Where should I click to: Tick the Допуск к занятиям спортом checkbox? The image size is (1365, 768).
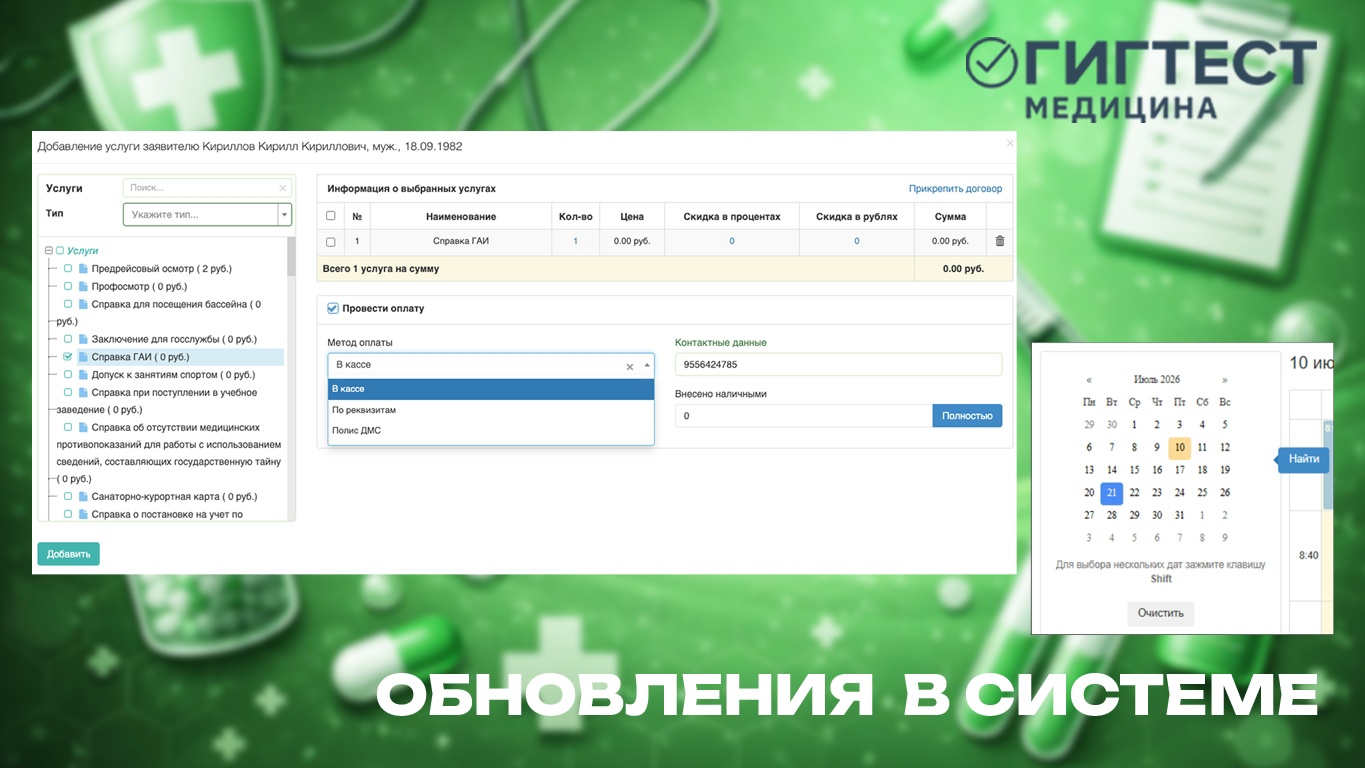click(x=68, y=375)
